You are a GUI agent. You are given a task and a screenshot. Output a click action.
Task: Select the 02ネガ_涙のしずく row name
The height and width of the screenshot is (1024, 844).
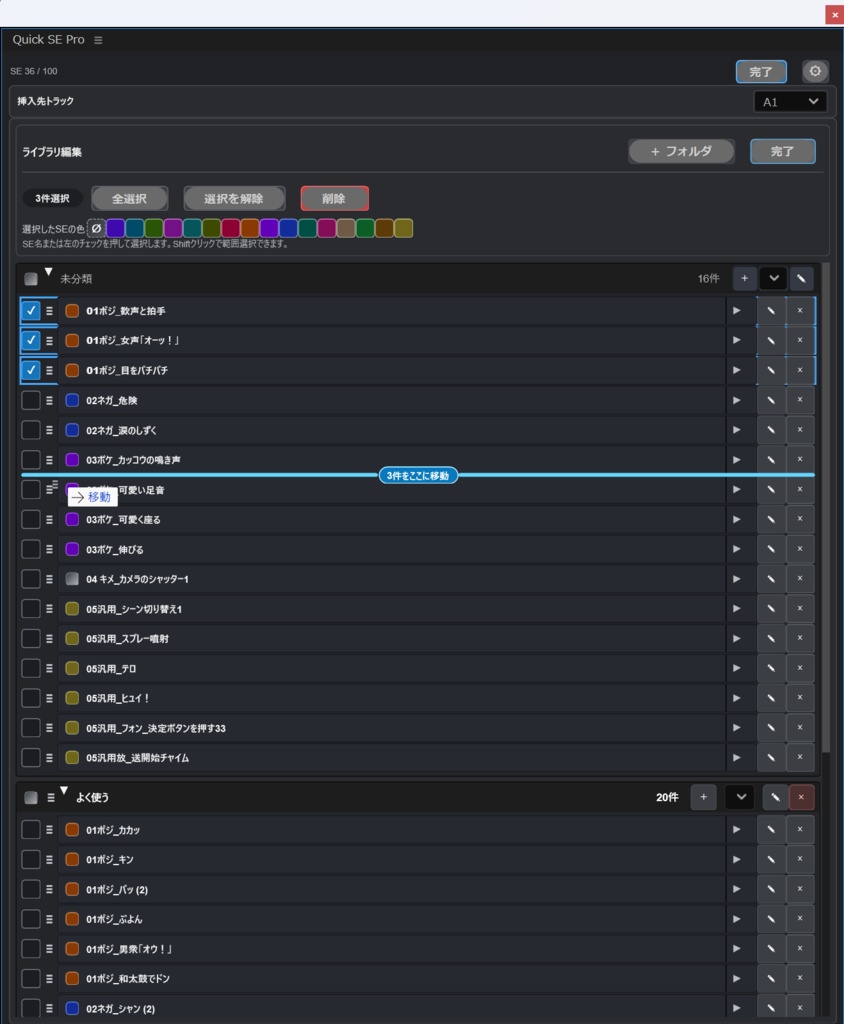click(122, 430)
